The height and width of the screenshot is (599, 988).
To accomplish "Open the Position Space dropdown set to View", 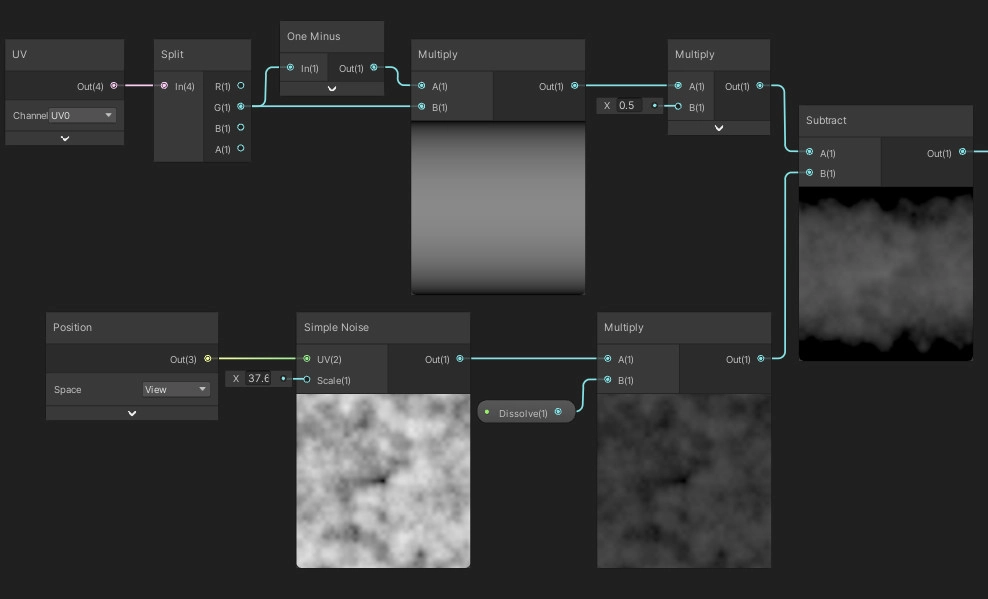I will click(175, 389).
